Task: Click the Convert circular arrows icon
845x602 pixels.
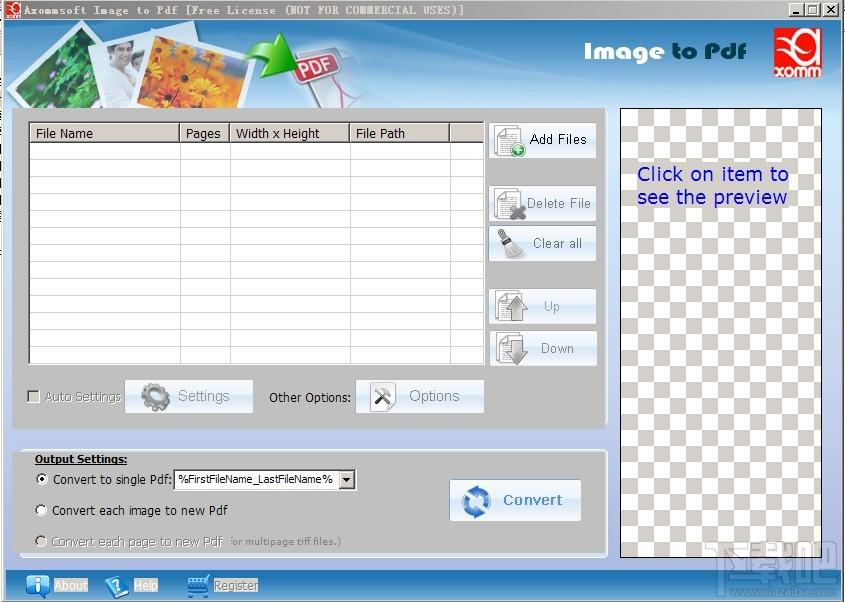Action: tap(476, 501)
